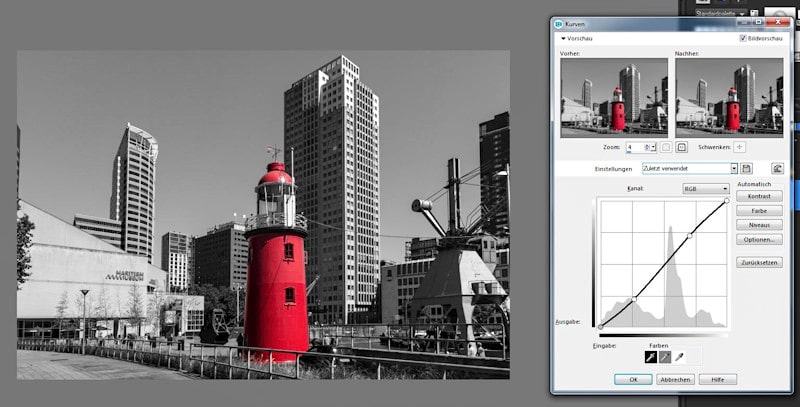Image resolution: width=800 pixels, height=407 pixels.
Task: Open the zoom value dropdown arrow
Action: click(x=654, y=147)
